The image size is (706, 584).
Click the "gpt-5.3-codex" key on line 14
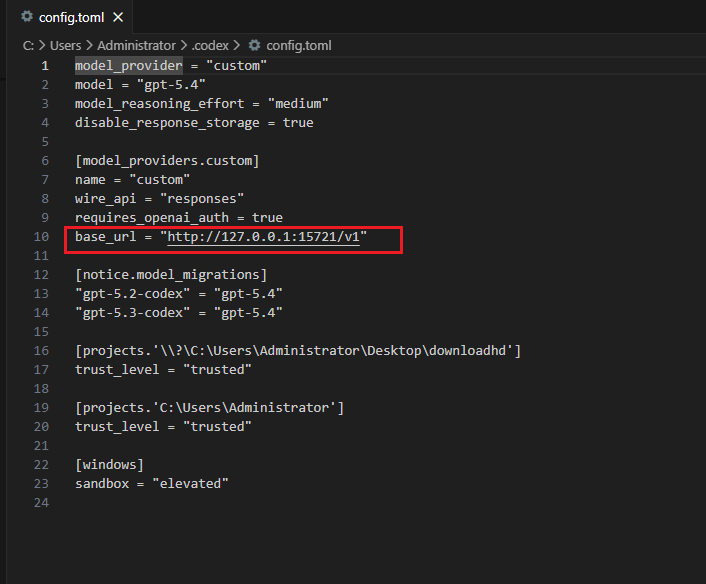(132, 312)
